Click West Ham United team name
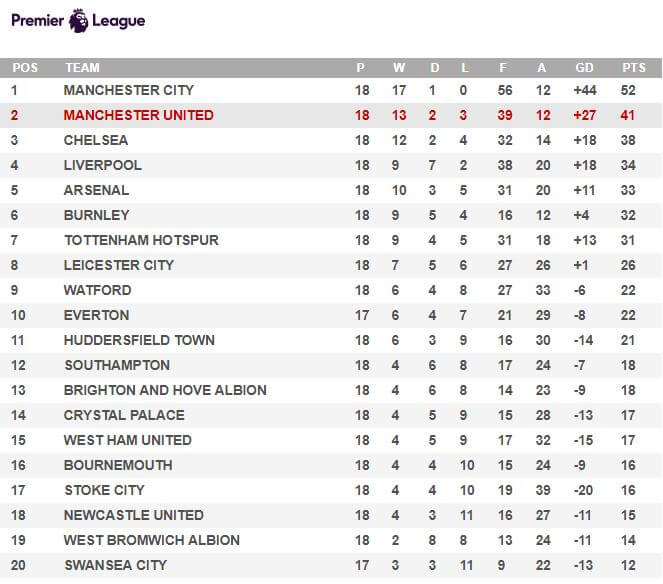This screenshot has width=663, height=584. 128,440
